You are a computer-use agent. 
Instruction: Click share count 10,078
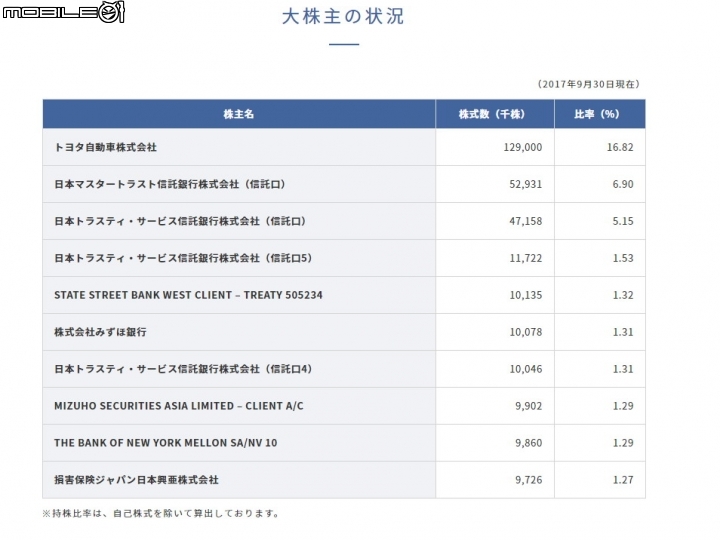point(525,332)
